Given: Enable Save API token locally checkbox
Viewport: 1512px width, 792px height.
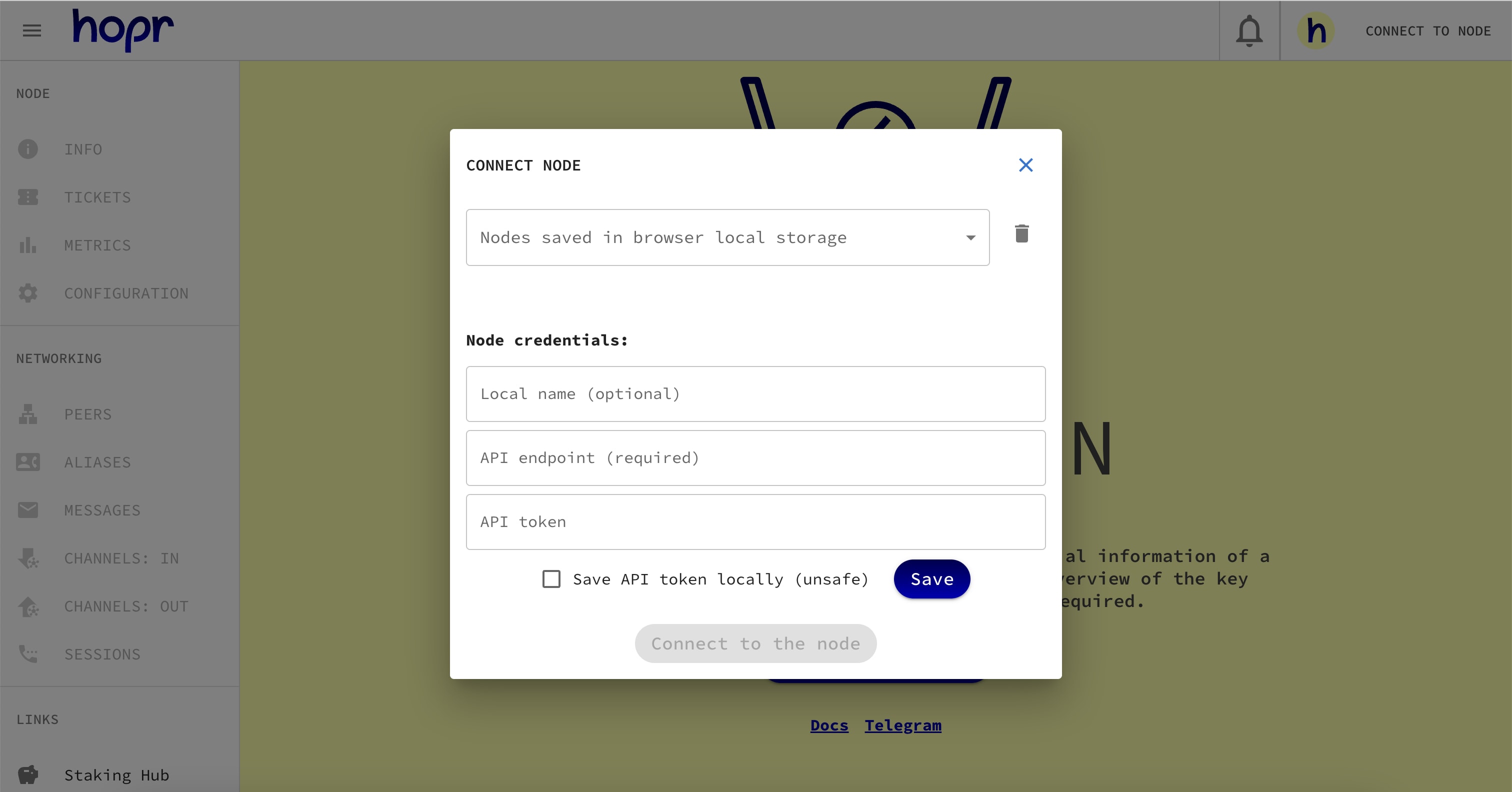Looking at the screenshot, I should tap(551, 579).
